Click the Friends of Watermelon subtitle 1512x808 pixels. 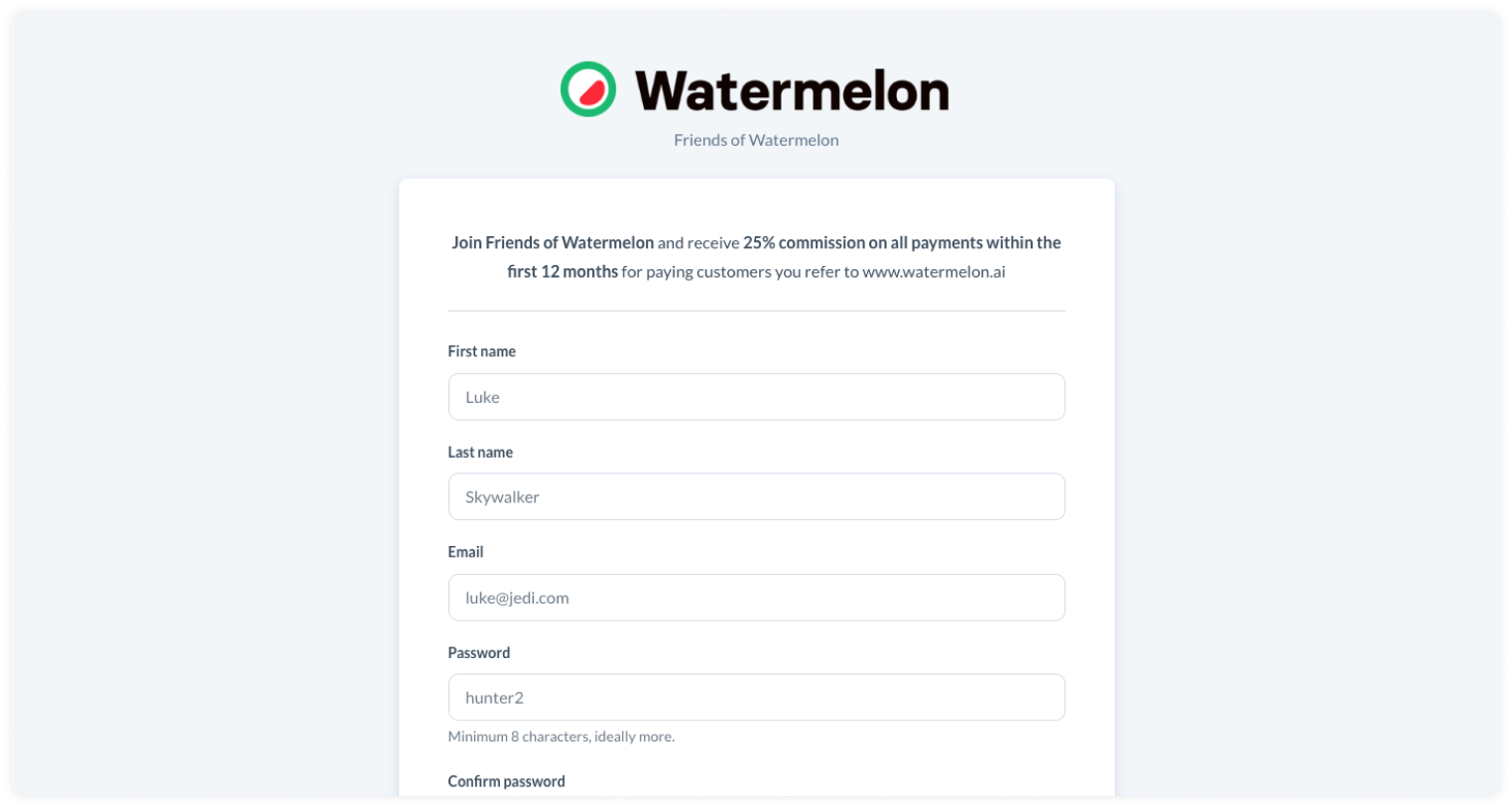point(756,140)
